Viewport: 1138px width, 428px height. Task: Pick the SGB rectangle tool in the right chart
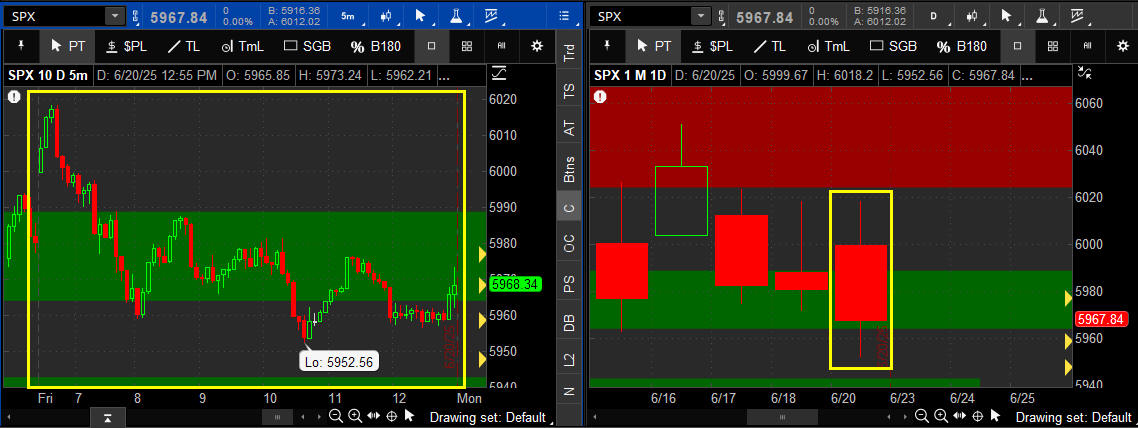click(891, 46)
